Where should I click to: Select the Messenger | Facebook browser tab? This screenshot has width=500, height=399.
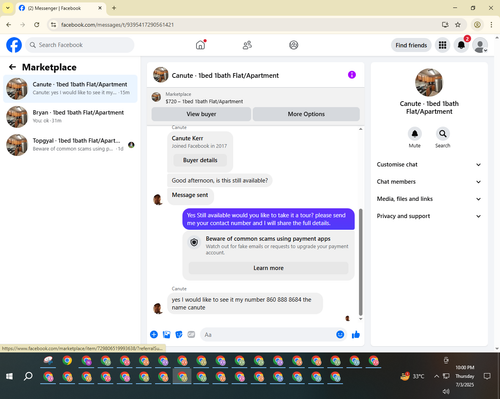[x=60, y=8]
